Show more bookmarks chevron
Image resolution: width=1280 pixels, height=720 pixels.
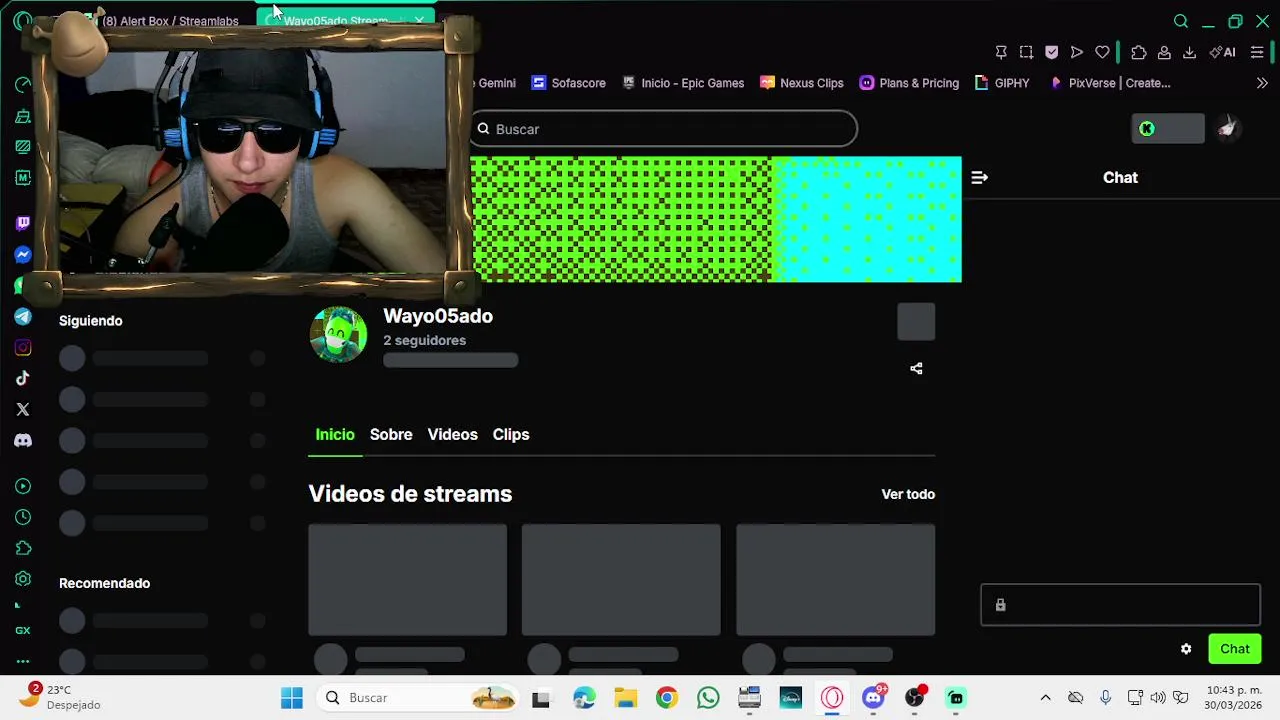(x=1262, y=83)
